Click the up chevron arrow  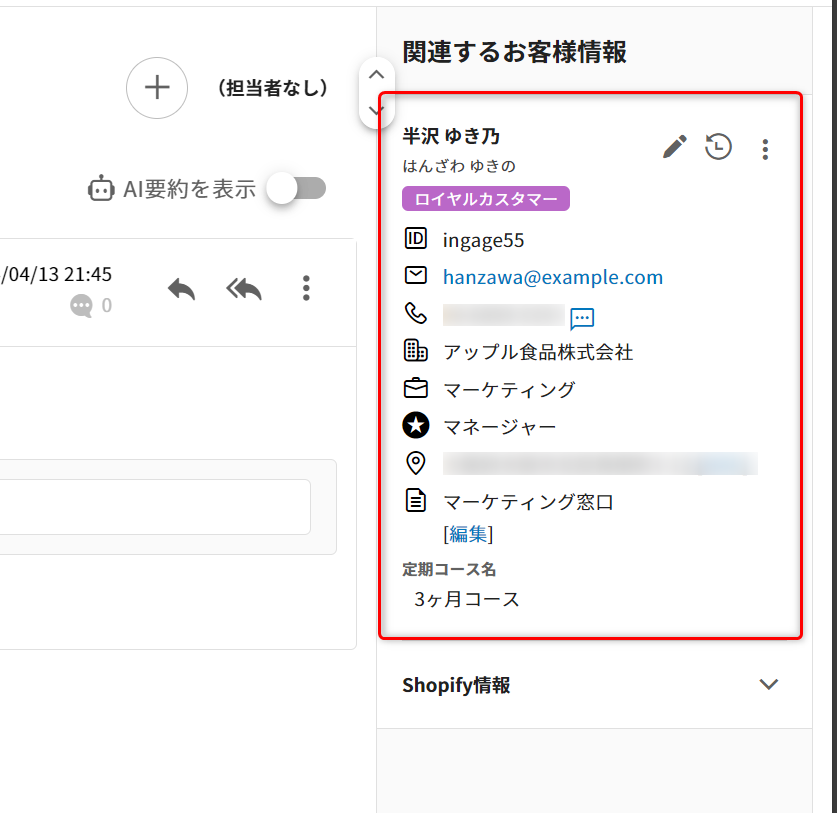(x=376, y=74)
